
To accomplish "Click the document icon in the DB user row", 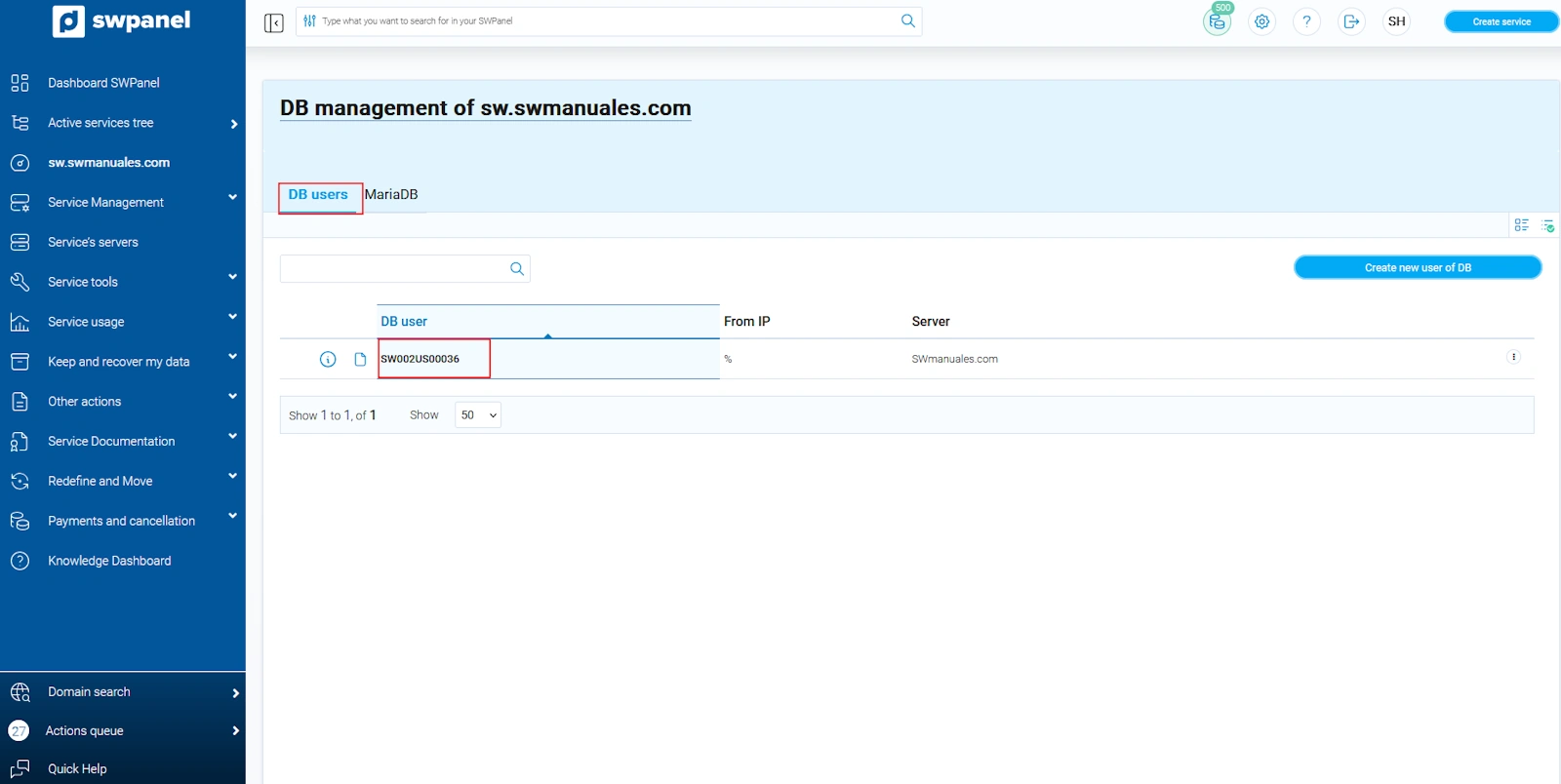I will [360, 360].
